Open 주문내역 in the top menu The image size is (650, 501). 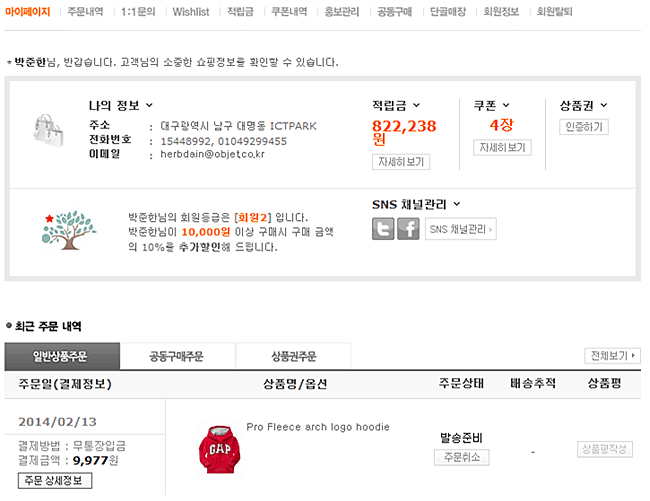click(86, 12)
